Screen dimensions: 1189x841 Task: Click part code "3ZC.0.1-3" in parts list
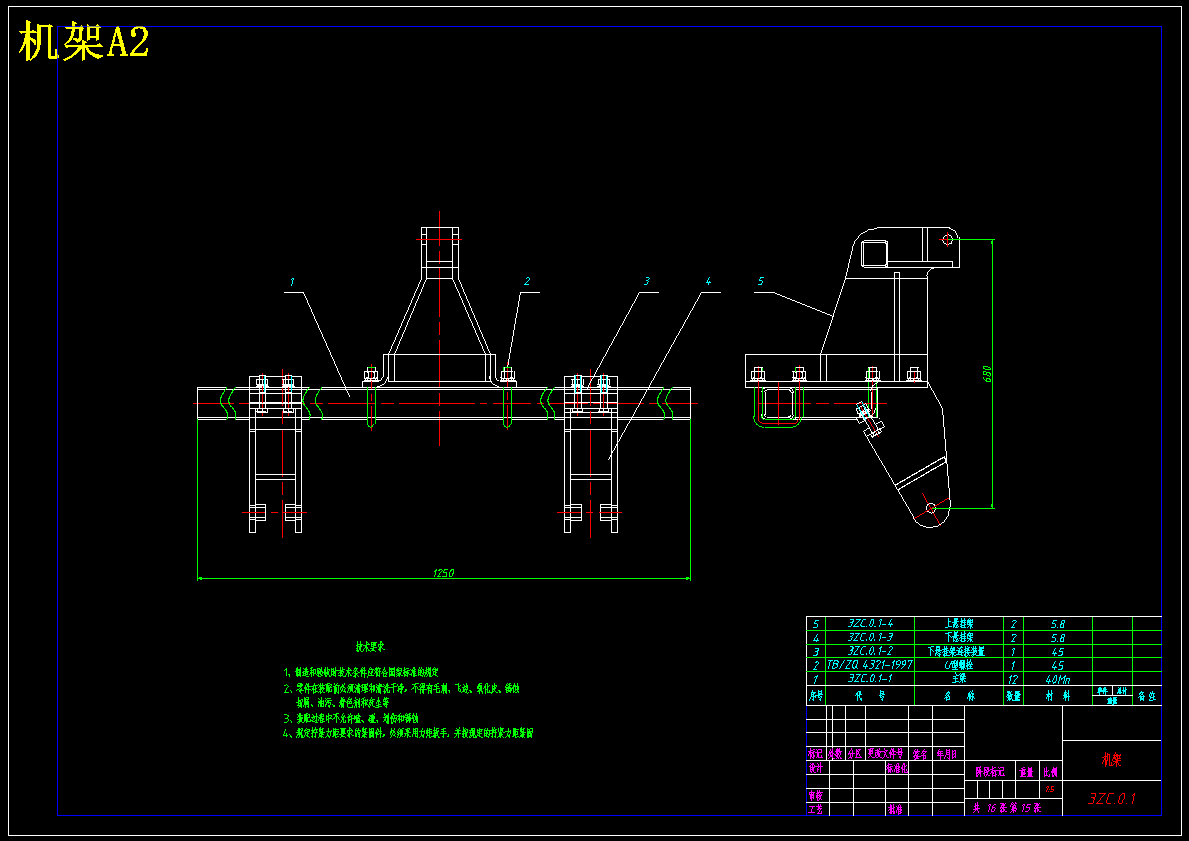870,638
